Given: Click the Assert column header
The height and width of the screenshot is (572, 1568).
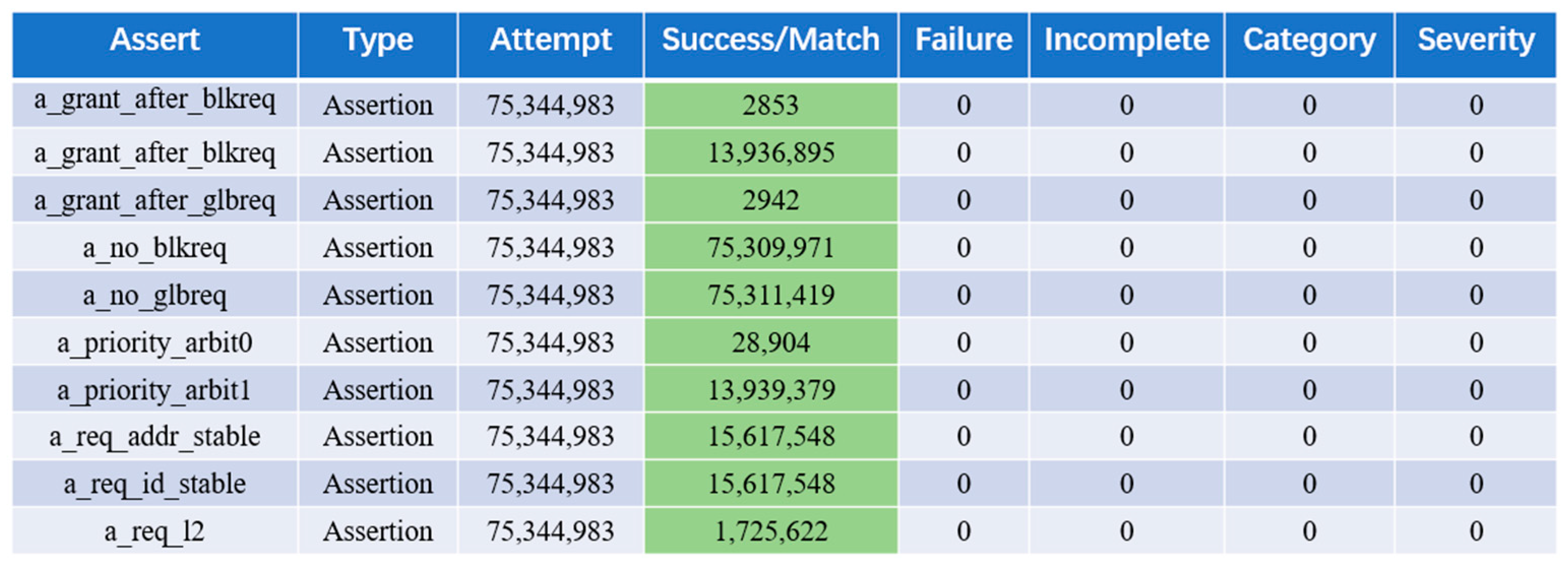Looking at the screenshot, I should point(154,41).
